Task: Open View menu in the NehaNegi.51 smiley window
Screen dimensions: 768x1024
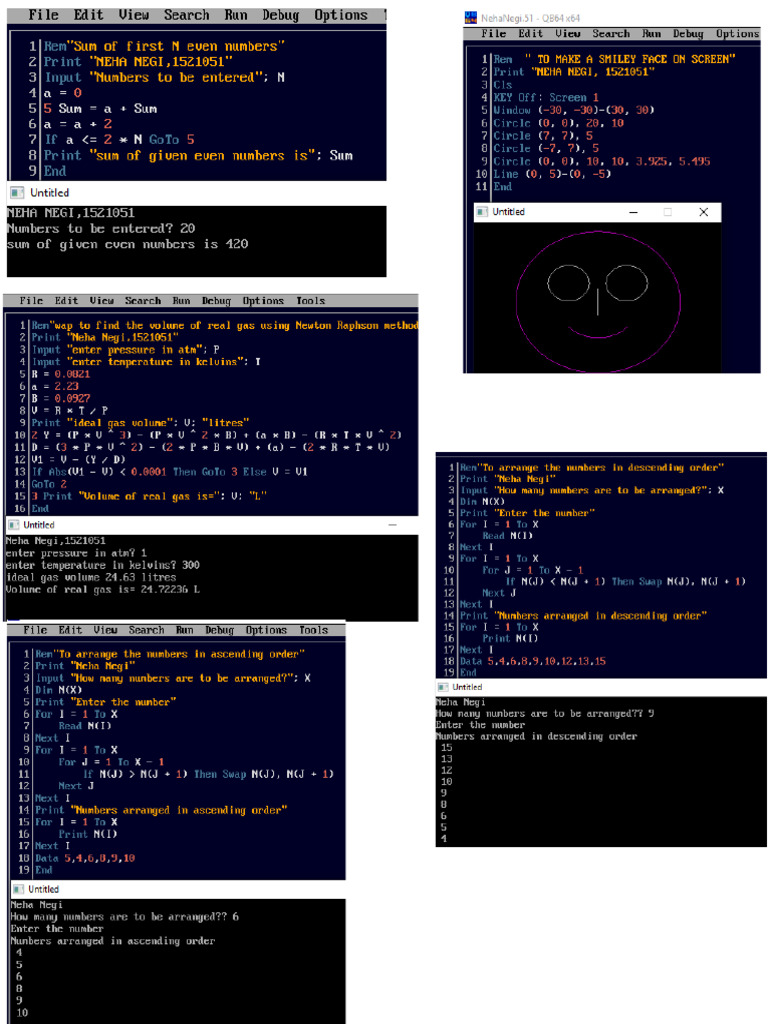Action: [x=568, y=33]
